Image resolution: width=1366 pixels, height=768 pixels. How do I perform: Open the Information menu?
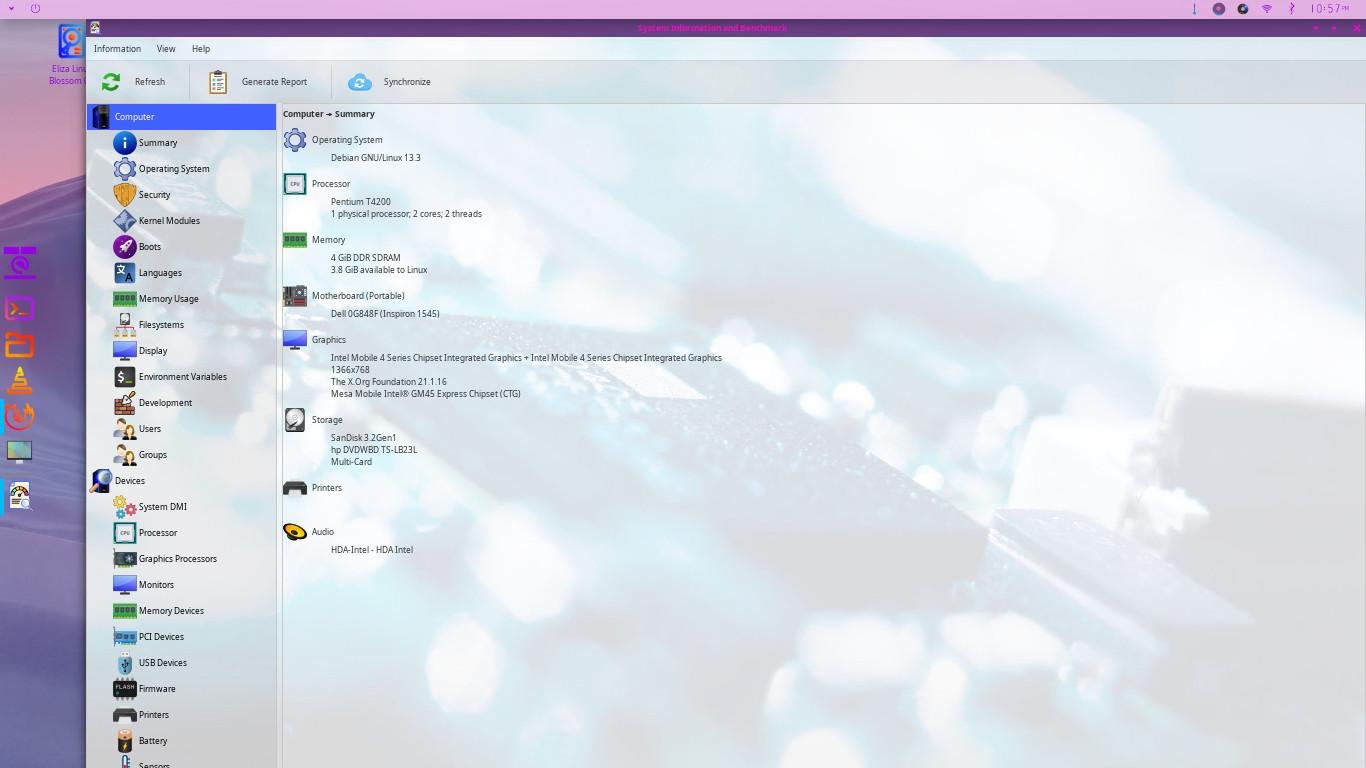coord(117,48)
